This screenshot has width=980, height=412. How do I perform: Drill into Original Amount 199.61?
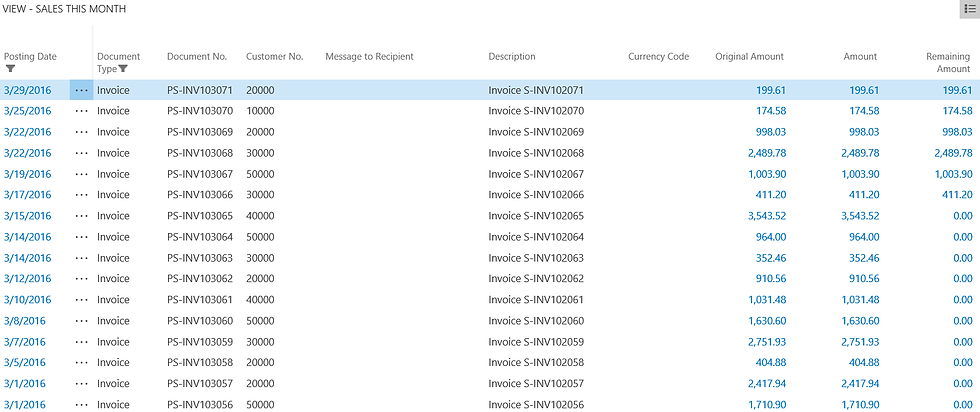[x=771, y=90]
